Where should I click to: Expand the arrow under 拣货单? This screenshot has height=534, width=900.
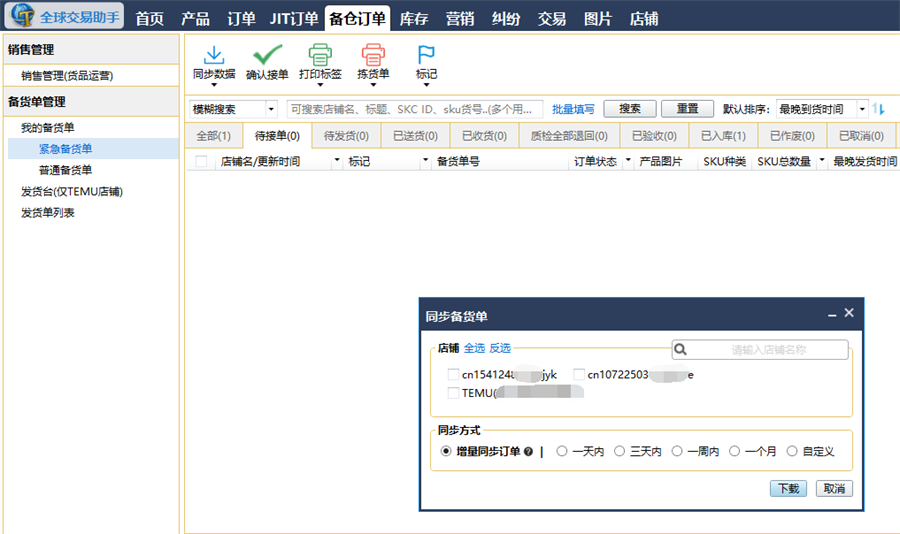pyautogui.click(x=373, y=85)
